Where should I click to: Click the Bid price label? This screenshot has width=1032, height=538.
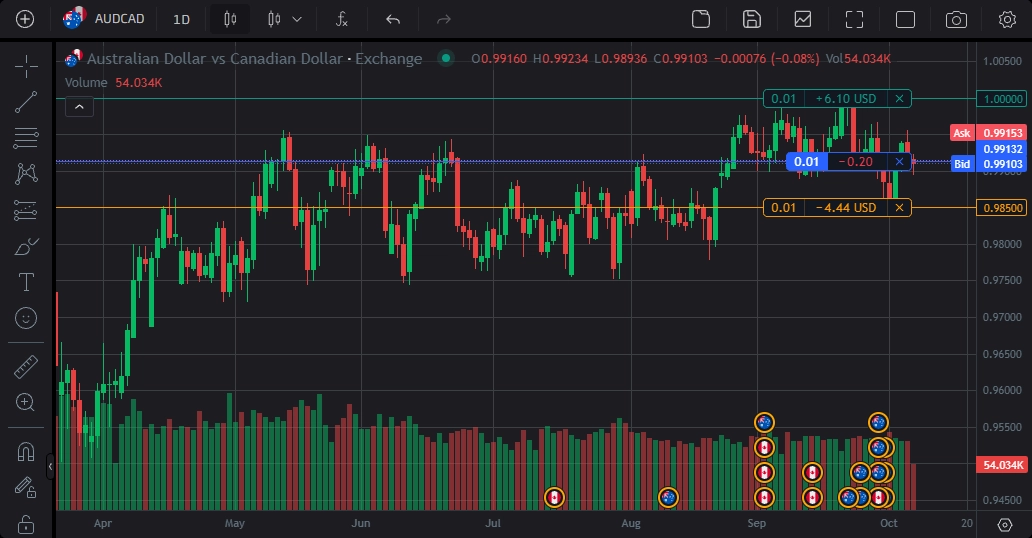962,164
